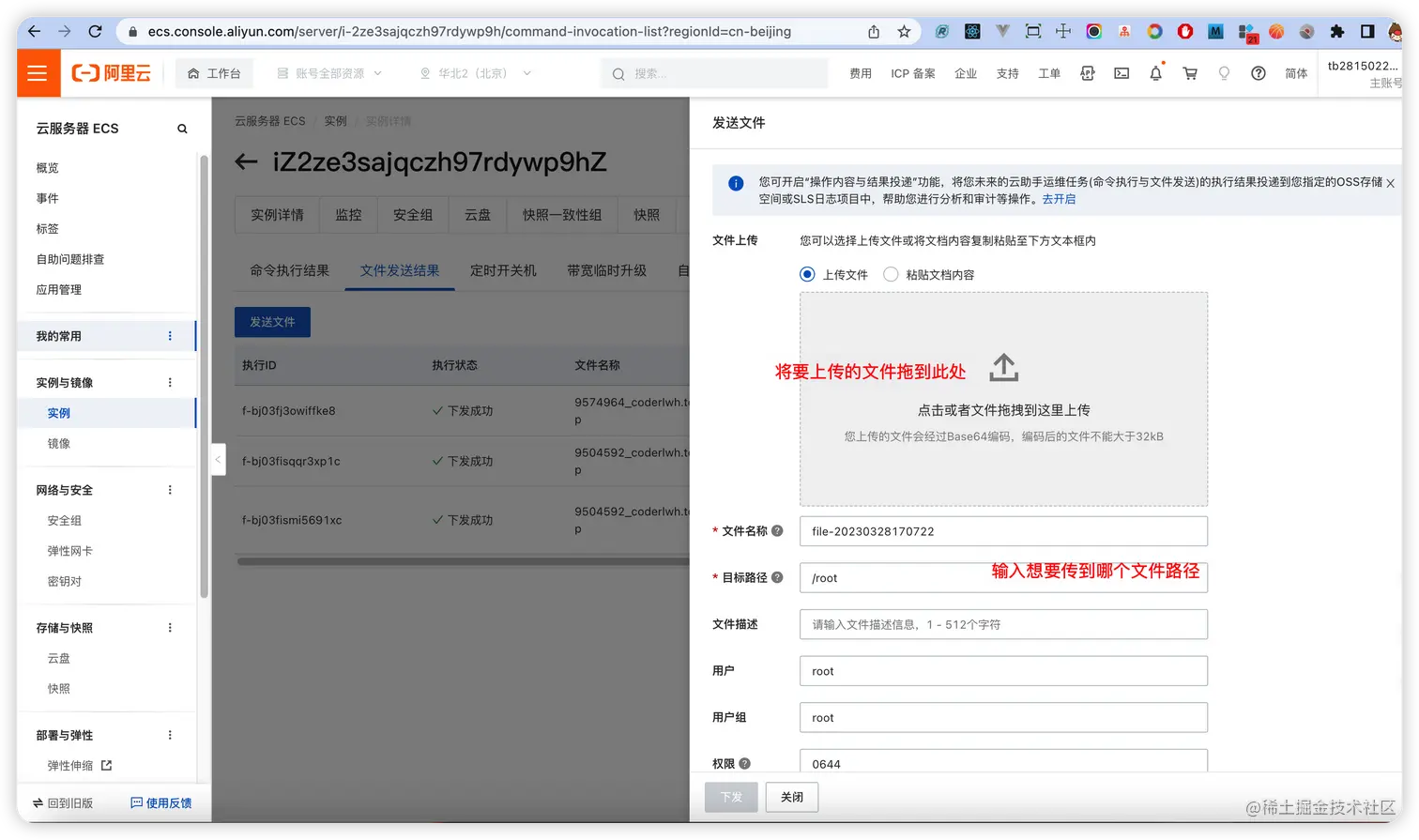Open the 快照一致性组 tab
Screen dimensions: 1419x840
(x=562, y=215)
